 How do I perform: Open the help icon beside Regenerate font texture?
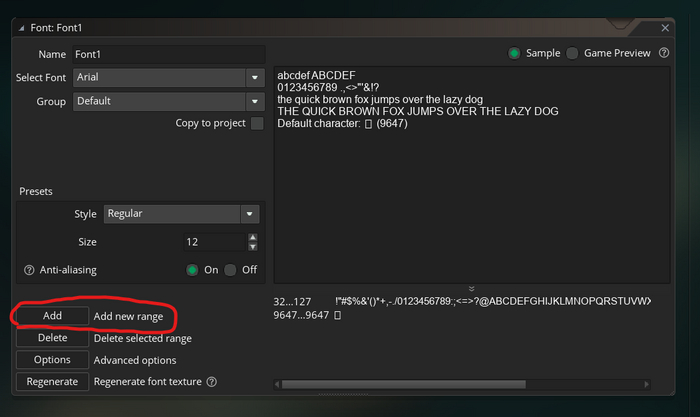click(x=212, y=382)
